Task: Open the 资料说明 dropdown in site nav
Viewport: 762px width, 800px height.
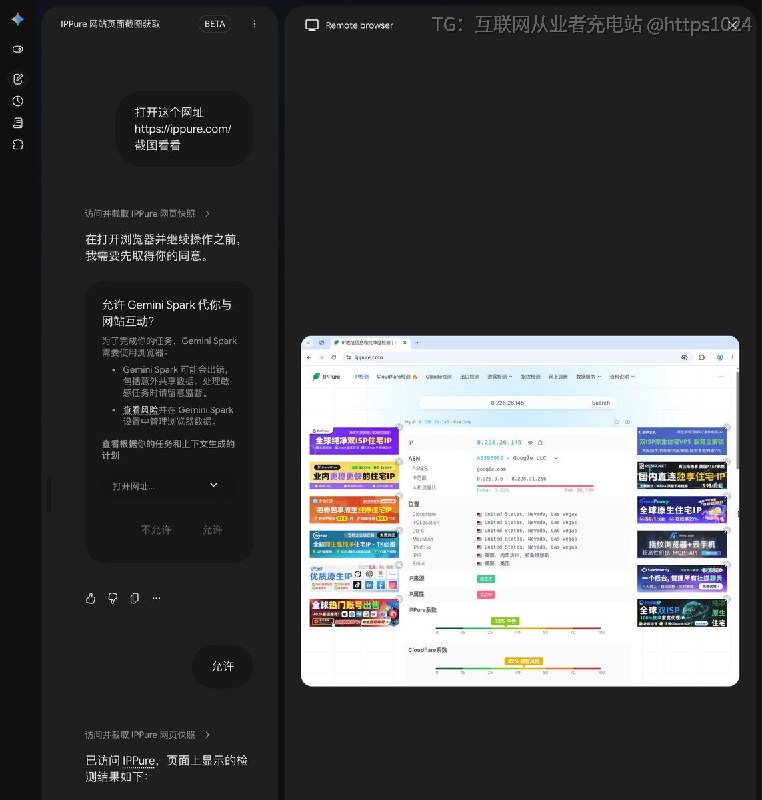Action: click(622, 377)
